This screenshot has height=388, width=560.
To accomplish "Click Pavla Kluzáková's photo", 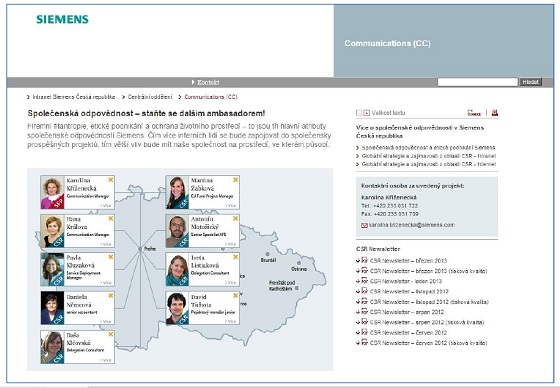I will point(52,269).
